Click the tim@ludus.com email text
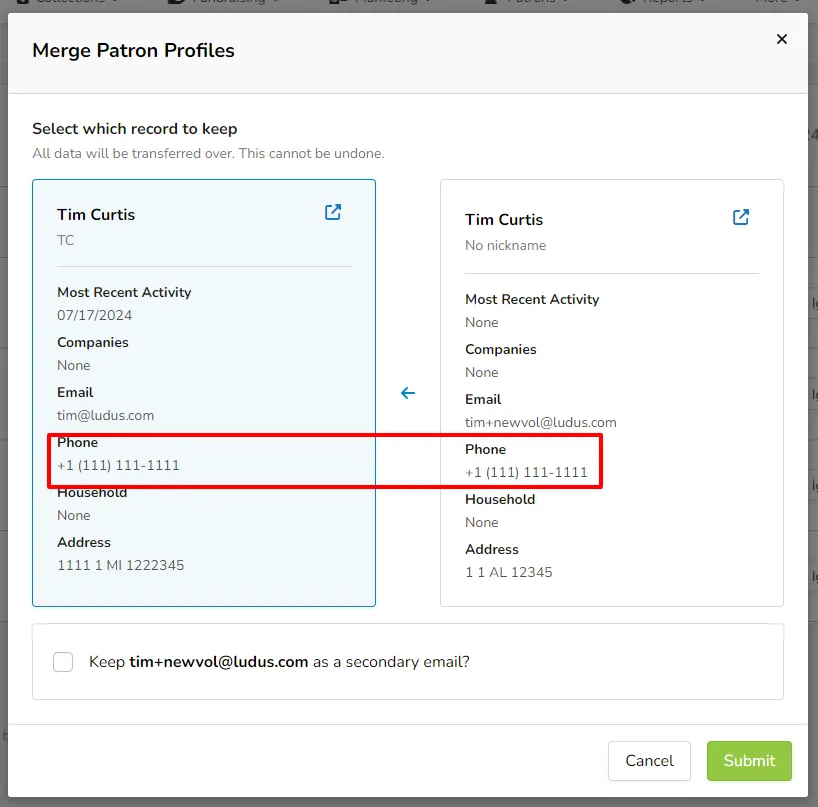Image resolution: width=818 pixels, height=807 pixels. 105,415
